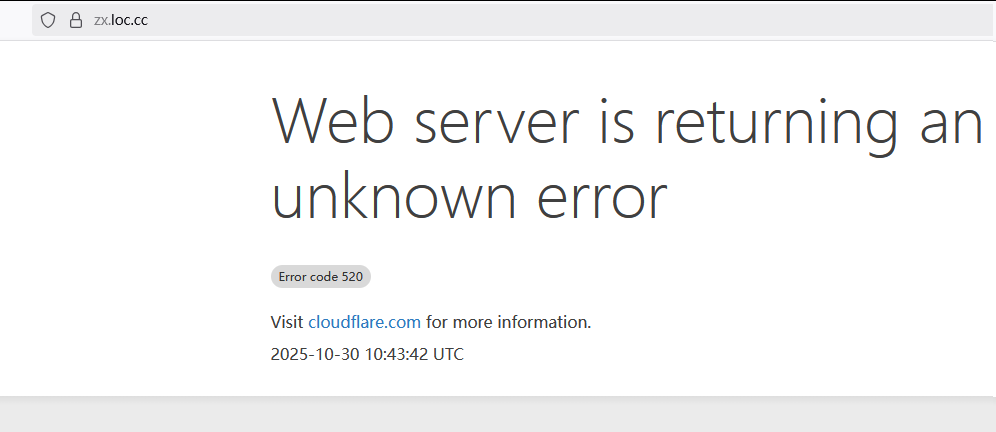The image size is (996, 432).
Task: Open site information via padlock icon
Action: pos(75,20)
